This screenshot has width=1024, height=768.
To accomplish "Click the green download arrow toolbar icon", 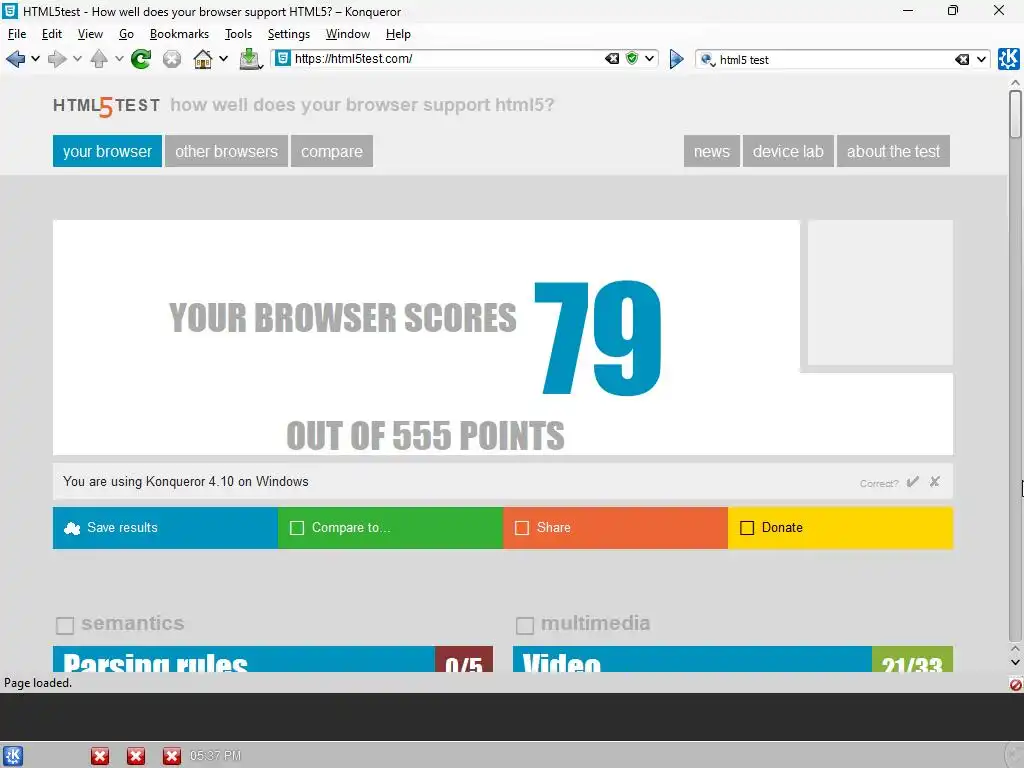I will point(250,59).
